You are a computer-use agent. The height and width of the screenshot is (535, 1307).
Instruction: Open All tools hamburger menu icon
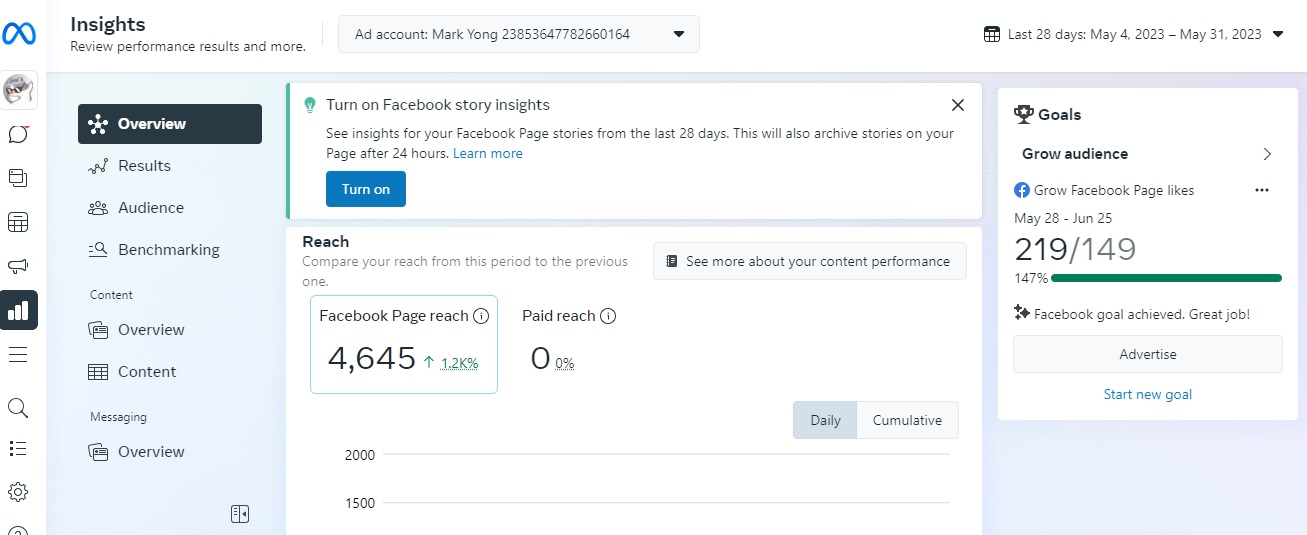tap(18, 354)
